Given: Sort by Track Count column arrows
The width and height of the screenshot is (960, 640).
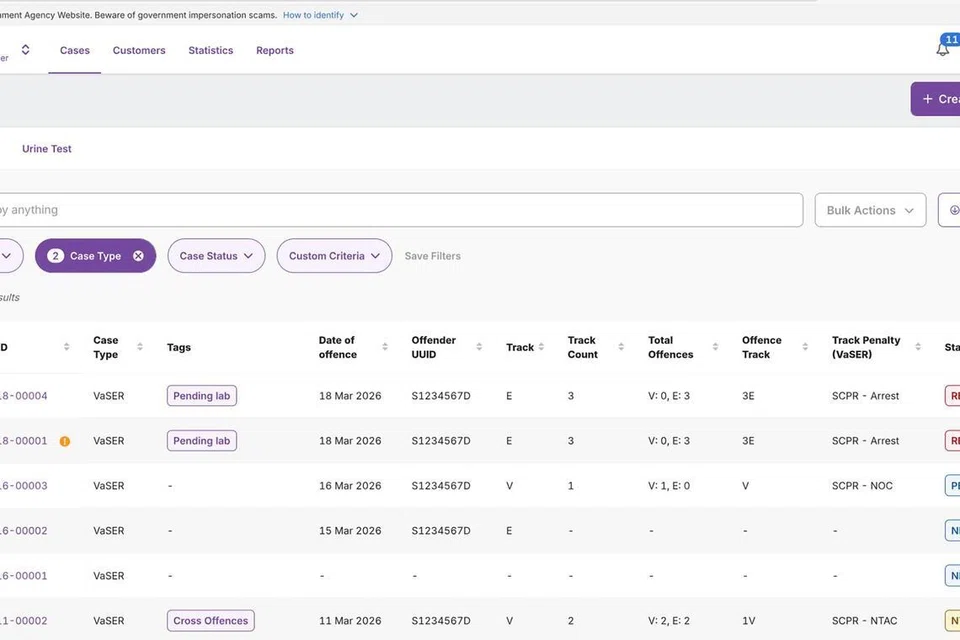Looking at the screenshot, I should click(622, 347).
